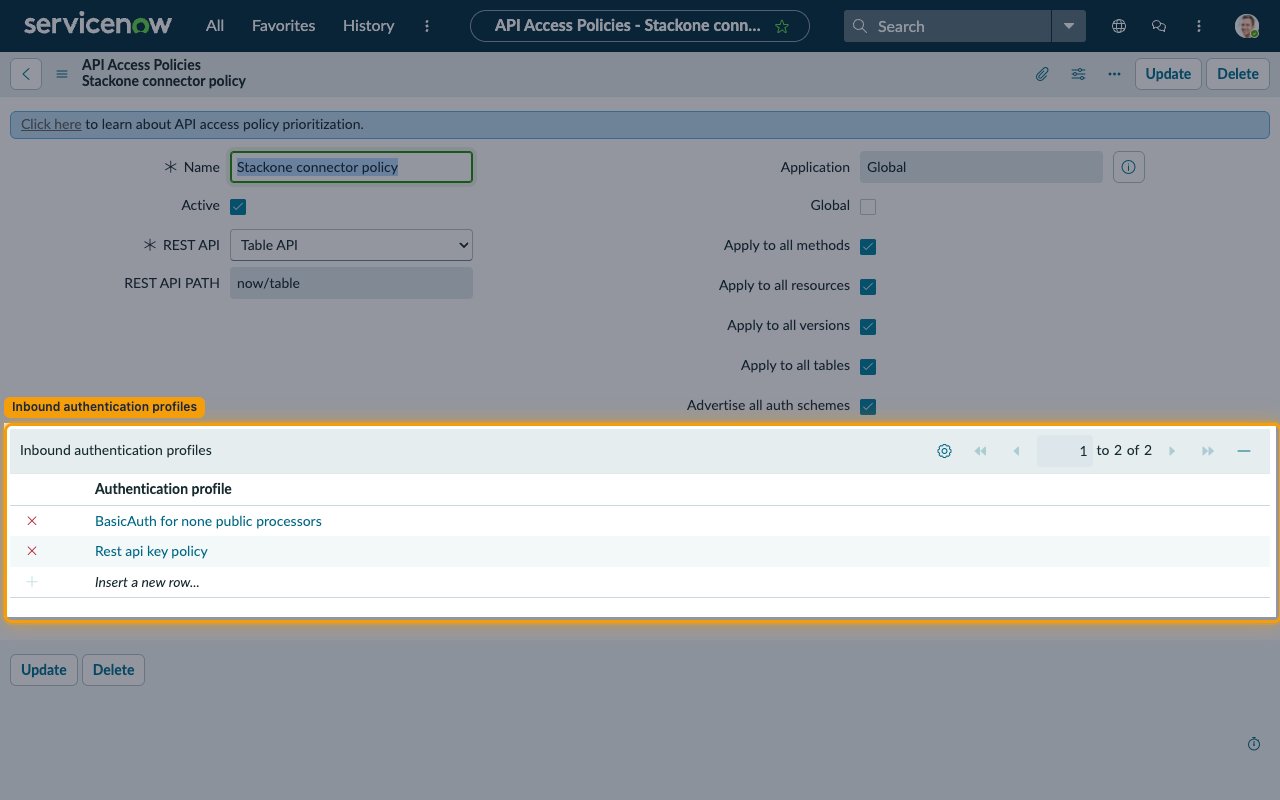
Task: Open the chat sidebar icon
Action: coord(1159,26)
